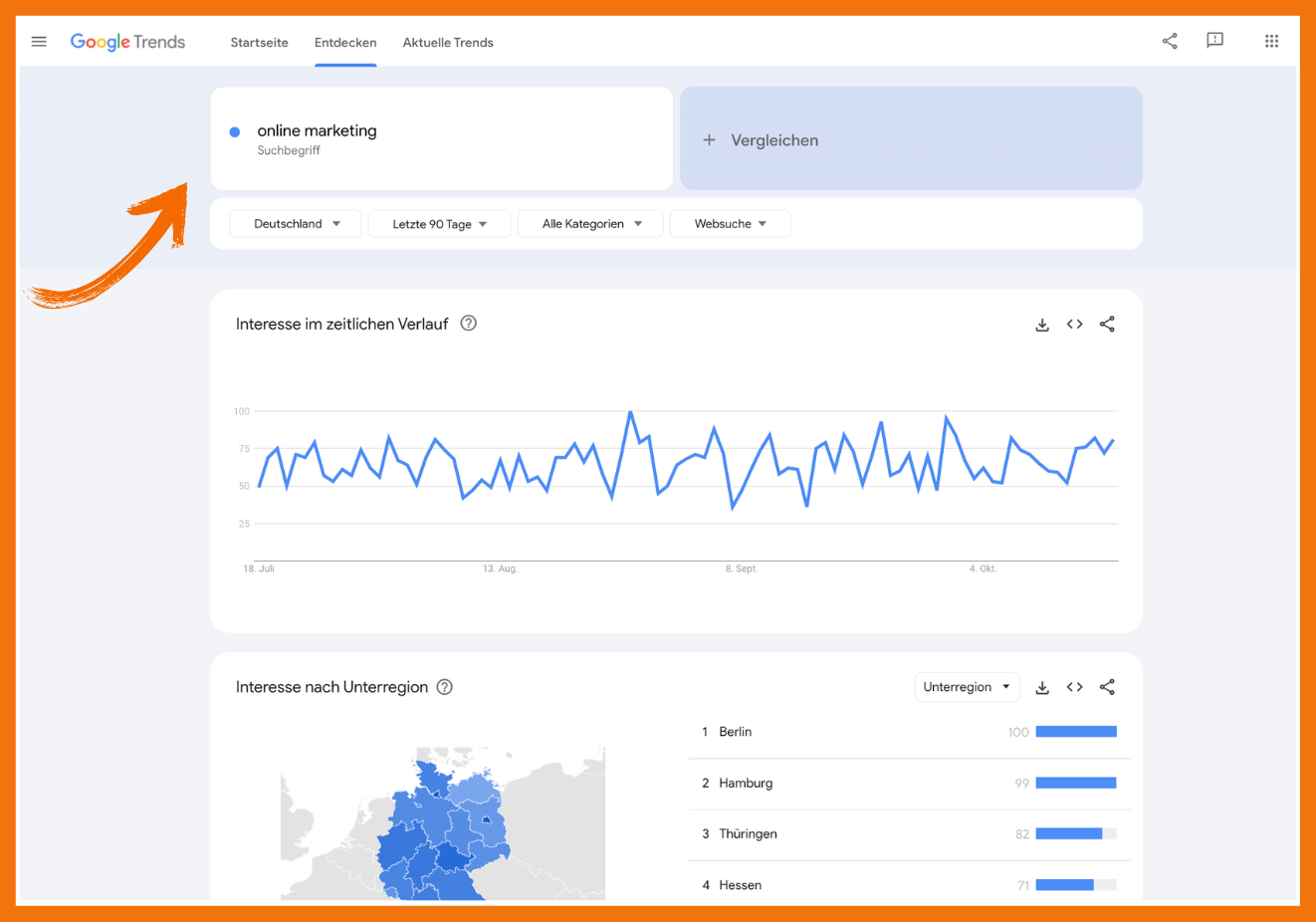Download the 'Interesse im zeitlichen Verlauf' data
Viewport: 1316px width, 922px height.
1041,324
